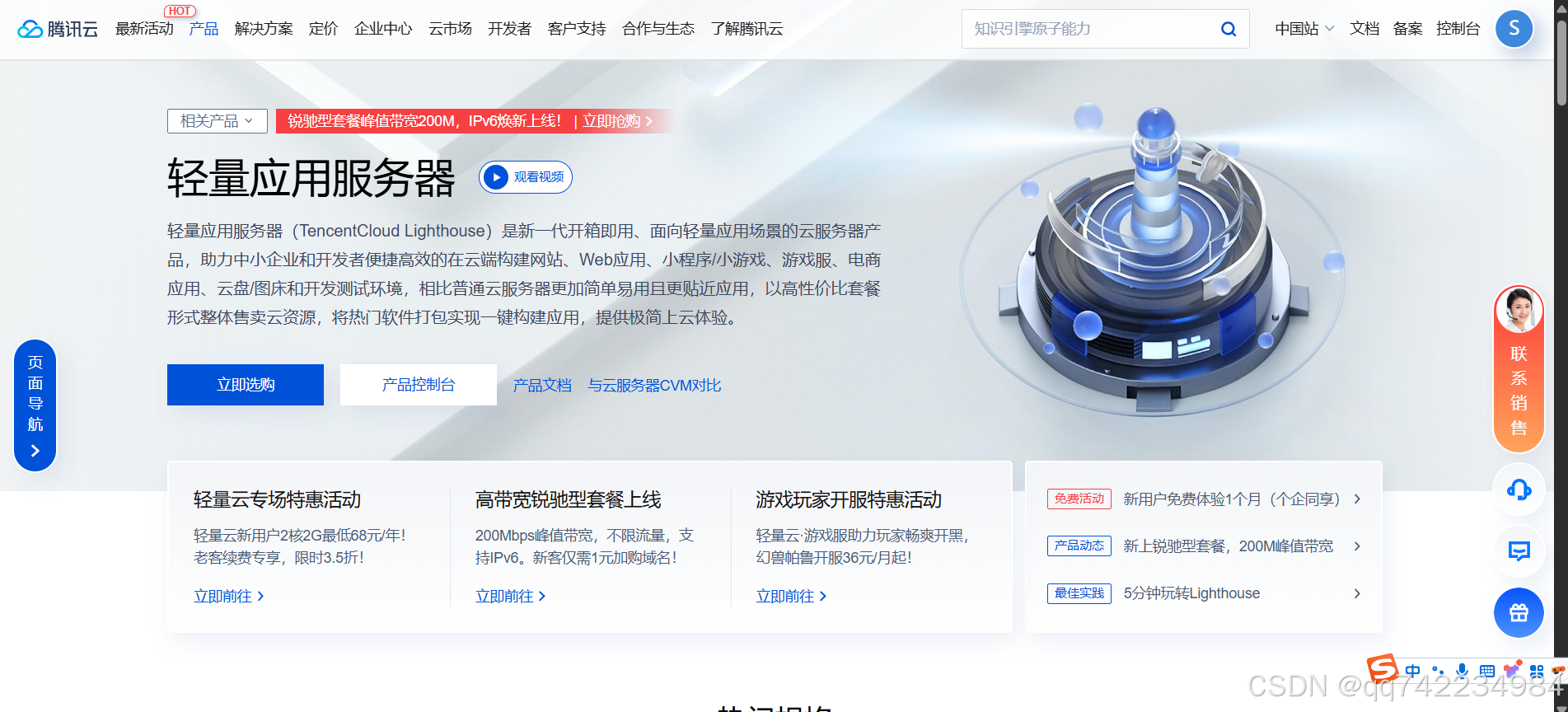Image resolution: width=1568 pixels, height=712 pixels.
Task: Click the 最佳实践 tag
Action: click(x=1079, y=593)
